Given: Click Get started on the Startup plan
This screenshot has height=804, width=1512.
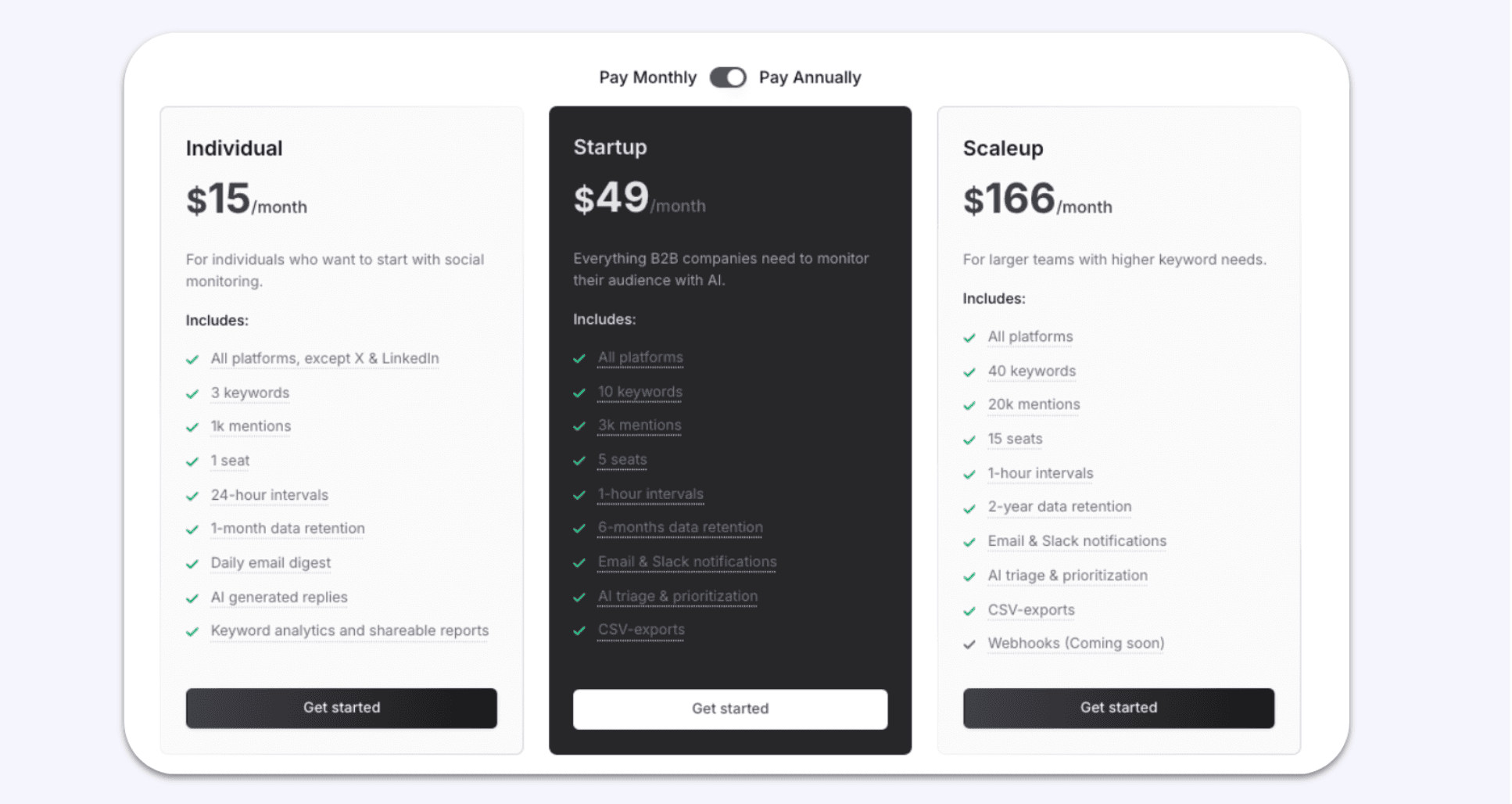Looking at the screenshot, I should point(729,709).
